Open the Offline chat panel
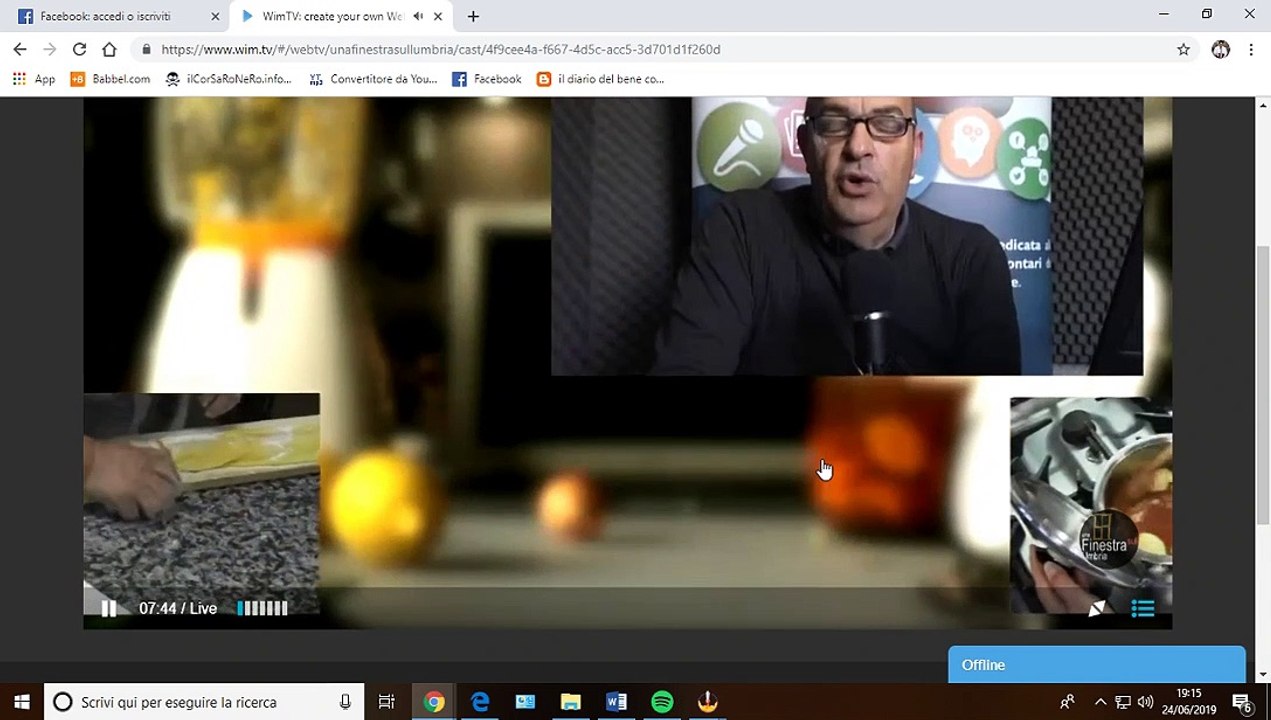 (1097, 665)
